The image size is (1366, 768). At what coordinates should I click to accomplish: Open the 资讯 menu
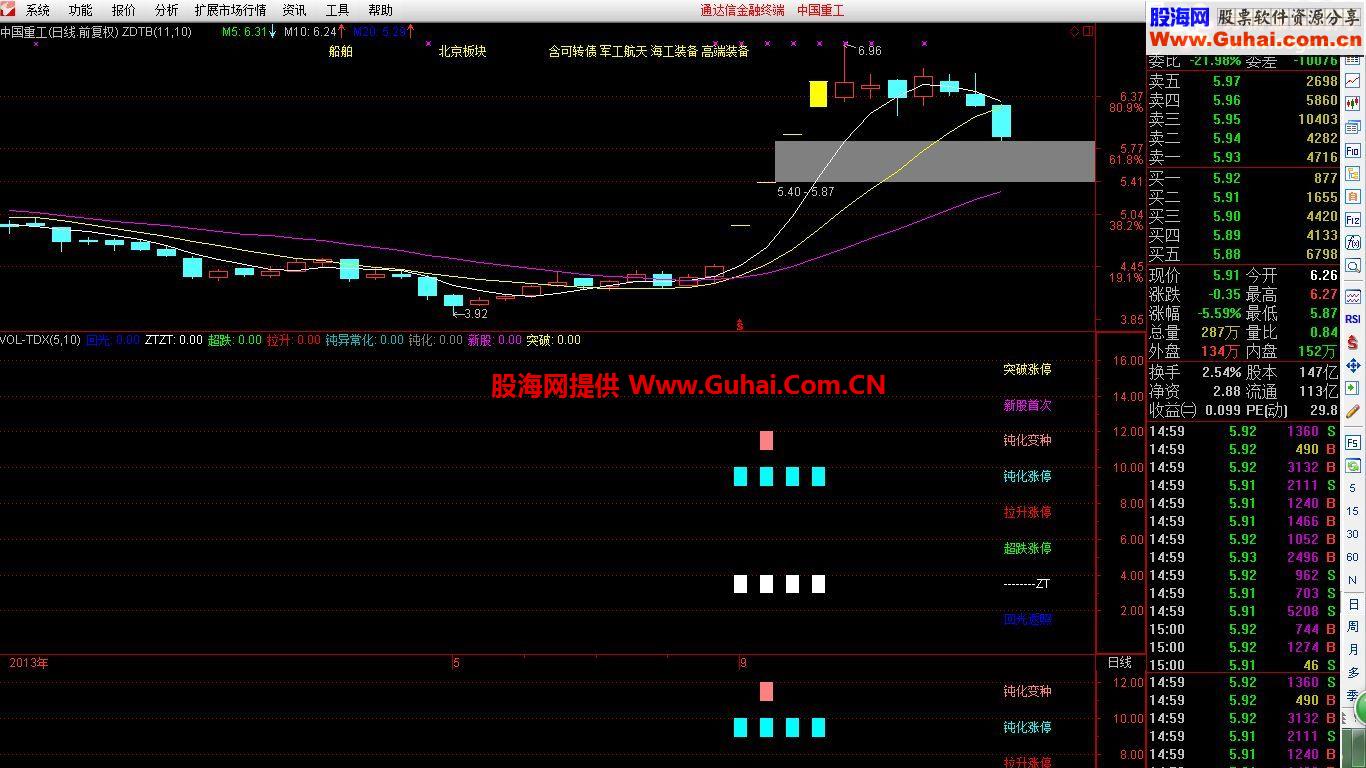pyautogui.click(x=294, y=10)
